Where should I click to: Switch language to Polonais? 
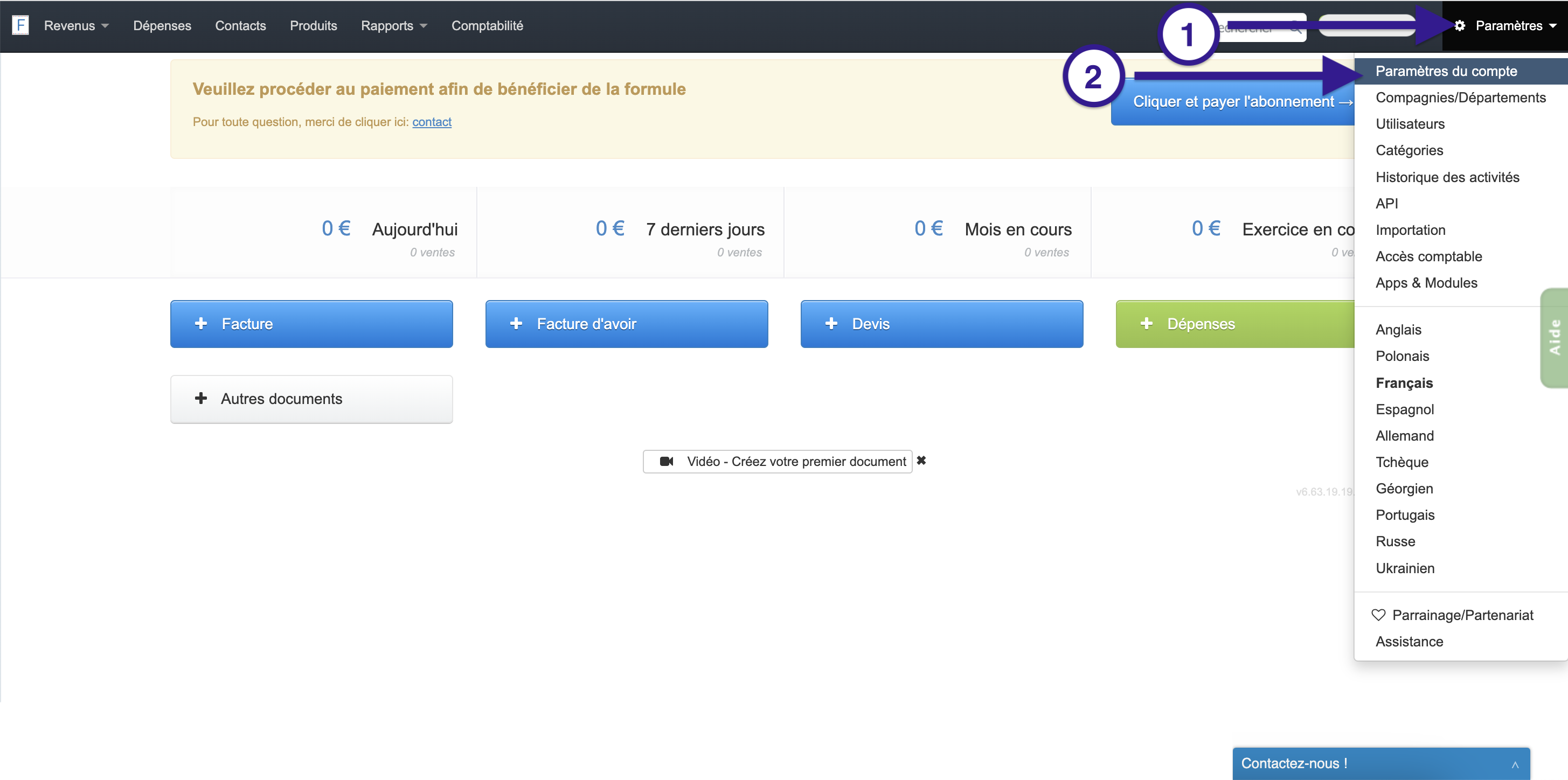click(x=1461, y=356)
